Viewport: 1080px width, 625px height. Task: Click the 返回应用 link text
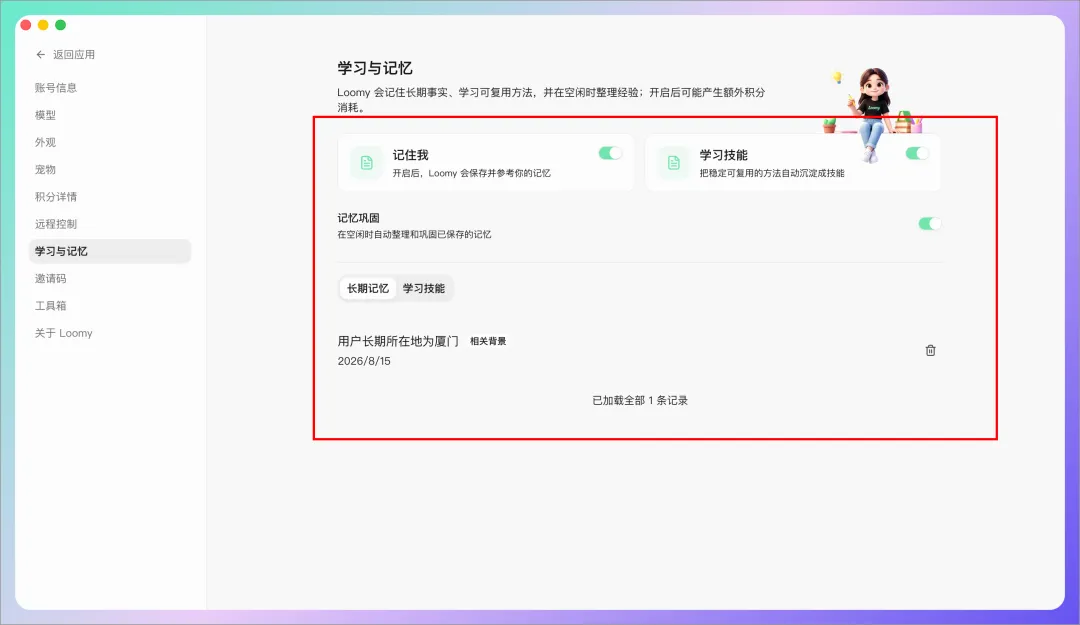[74, 54]
